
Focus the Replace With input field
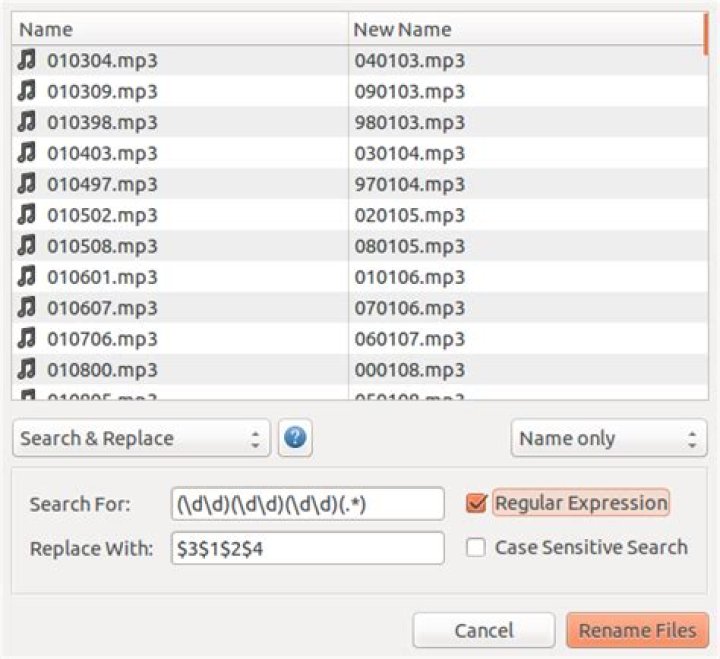click(x=308, y=548)
